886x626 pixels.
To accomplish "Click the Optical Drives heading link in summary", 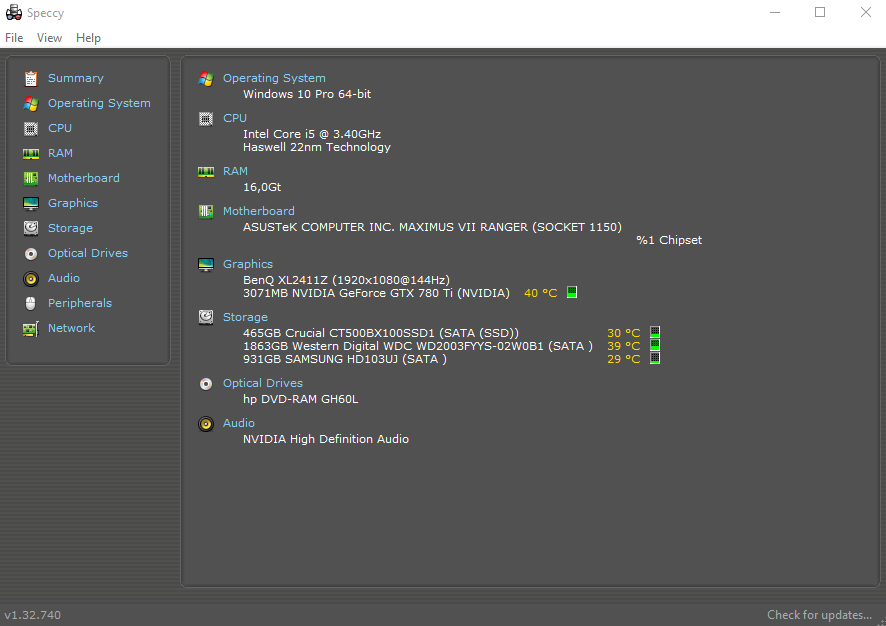I will coord(263,383).
